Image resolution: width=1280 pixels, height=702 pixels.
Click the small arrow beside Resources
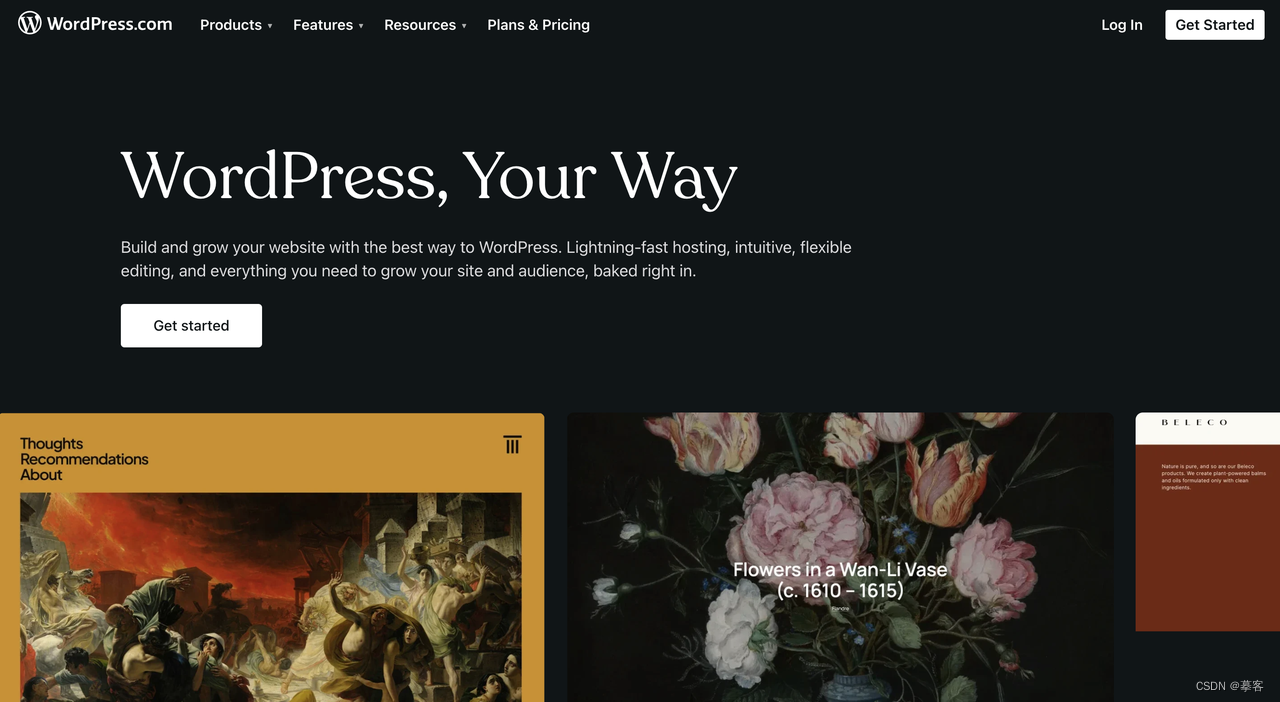click(464, 26)
